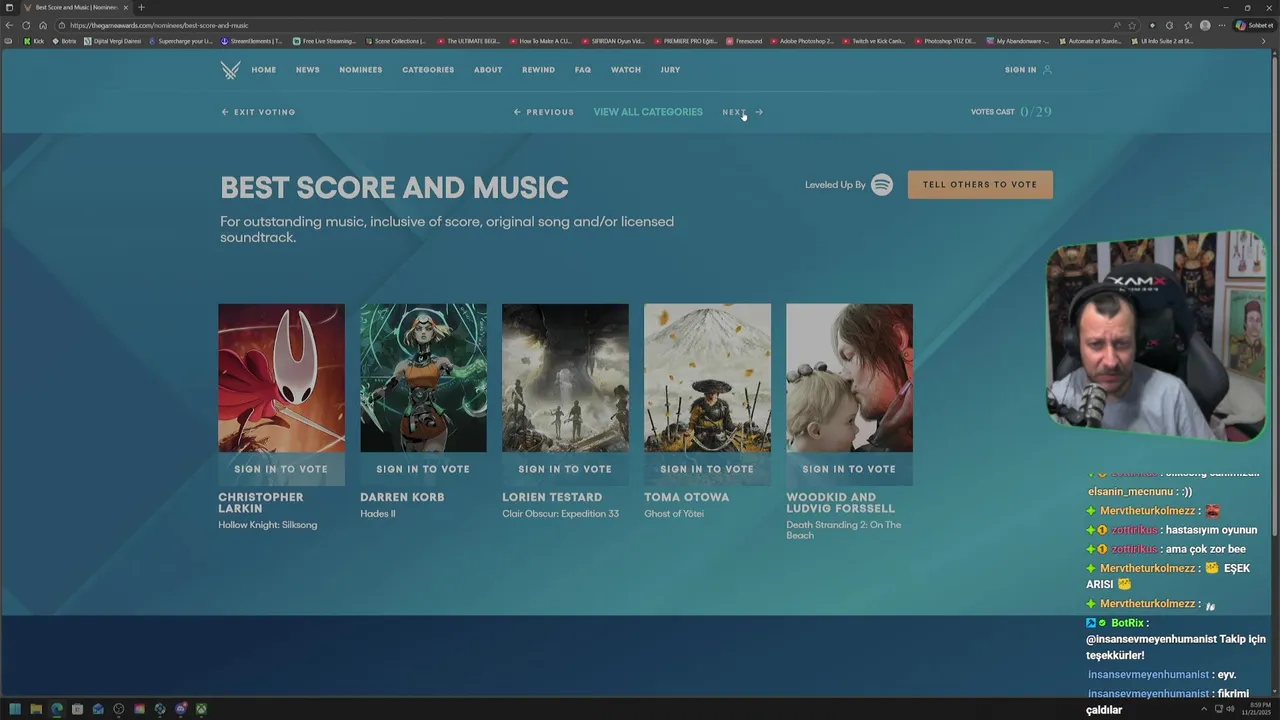This screenshot has height=720, width=1280.
Task: Open the StreamElements bookmark
Action: click(251, 41)
